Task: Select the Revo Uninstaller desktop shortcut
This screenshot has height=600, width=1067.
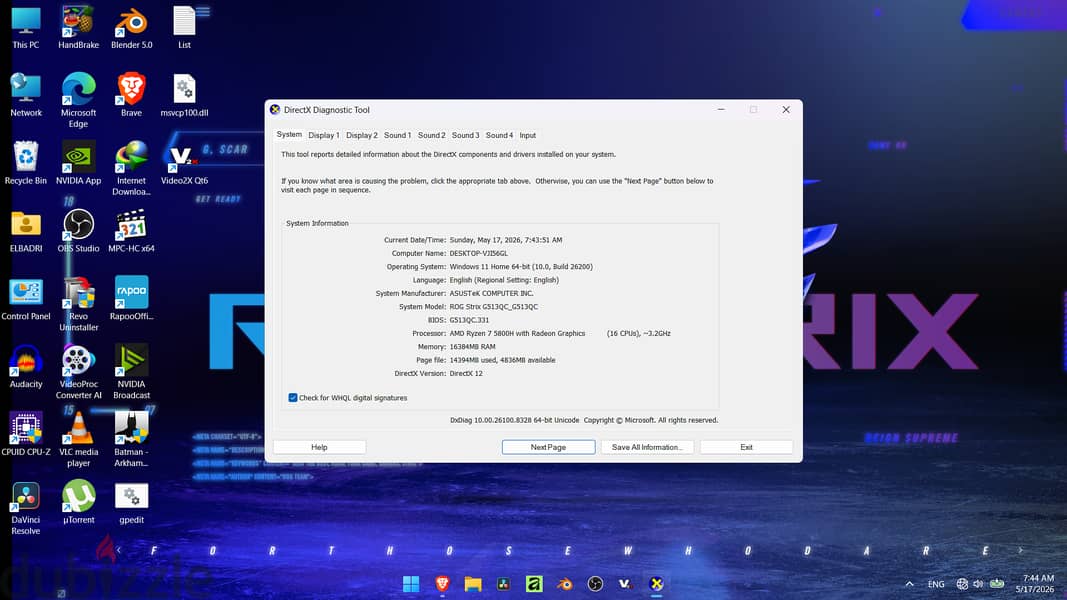Action: coord(78,304)
